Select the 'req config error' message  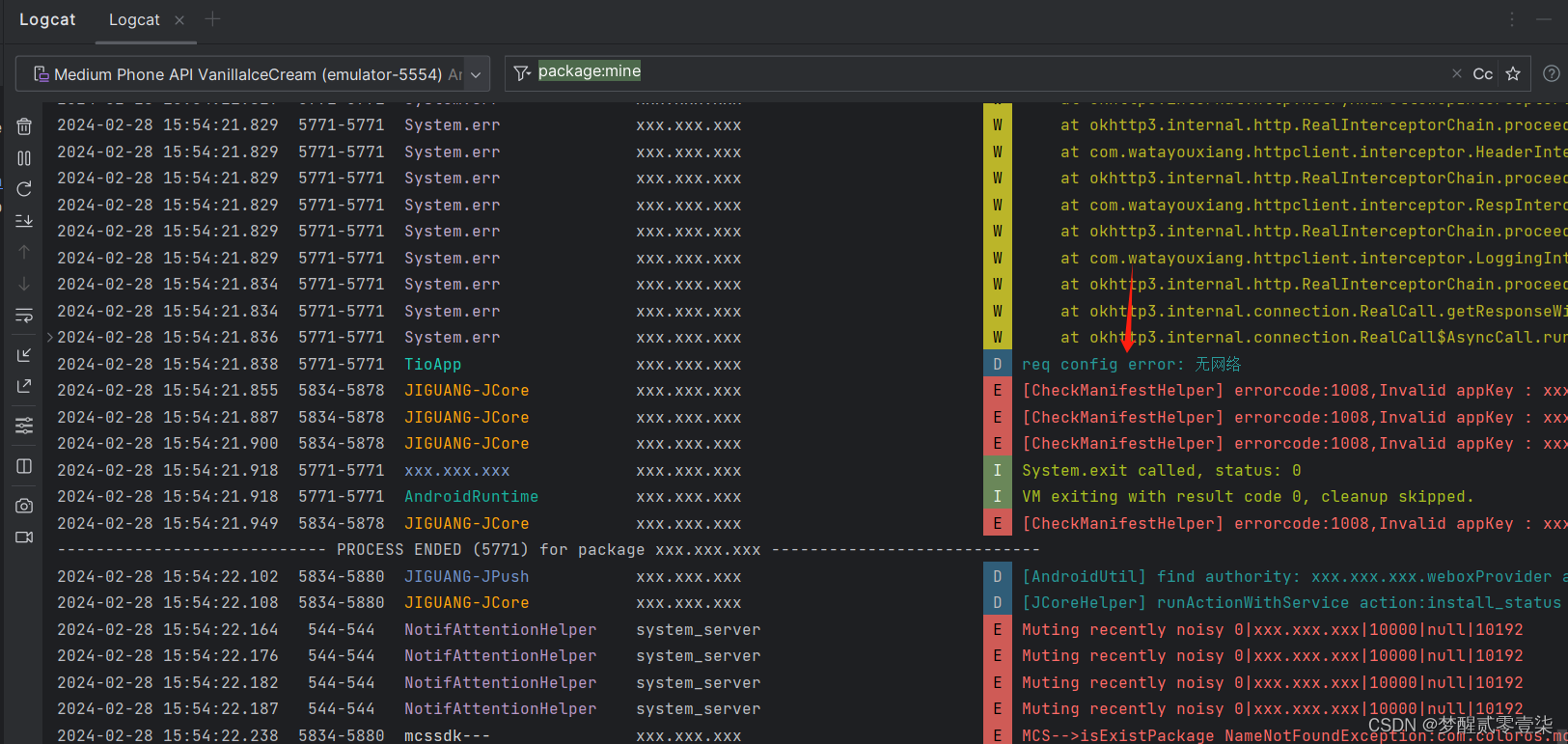point(1131,364)
